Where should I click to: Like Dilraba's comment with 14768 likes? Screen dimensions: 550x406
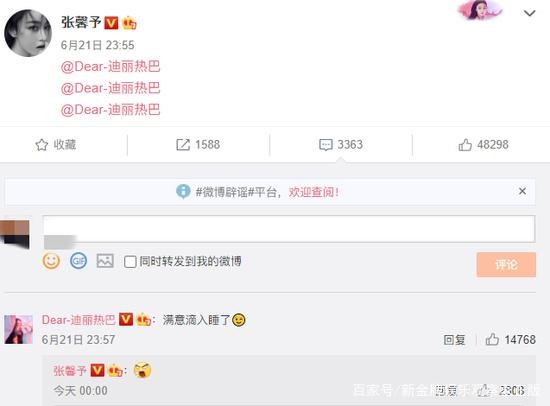[x=492, y=339]
